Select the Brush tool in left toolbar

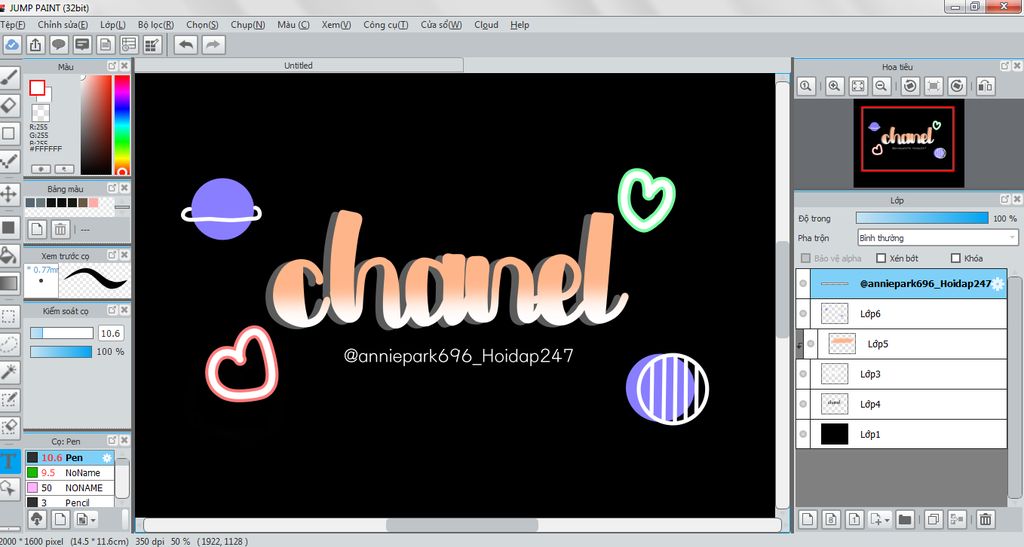point(8,78)
